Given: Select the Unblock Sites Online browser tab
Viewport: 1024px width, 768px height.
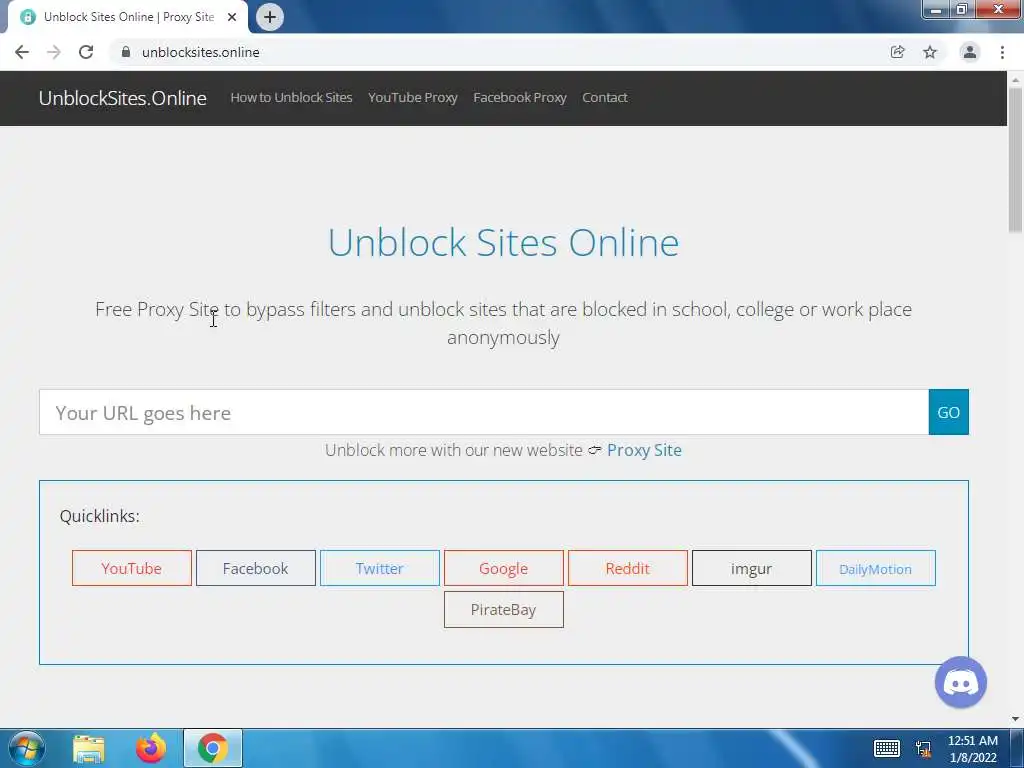Looking at the screenshot, I should [x=128, y=17].
